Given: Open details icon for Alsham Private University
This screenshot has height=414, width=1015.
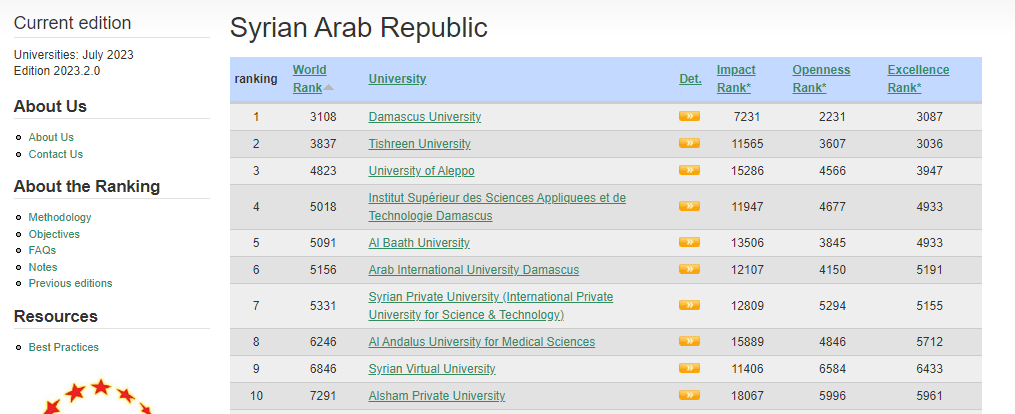Looking at the screenshot, I should pos(689,395).
